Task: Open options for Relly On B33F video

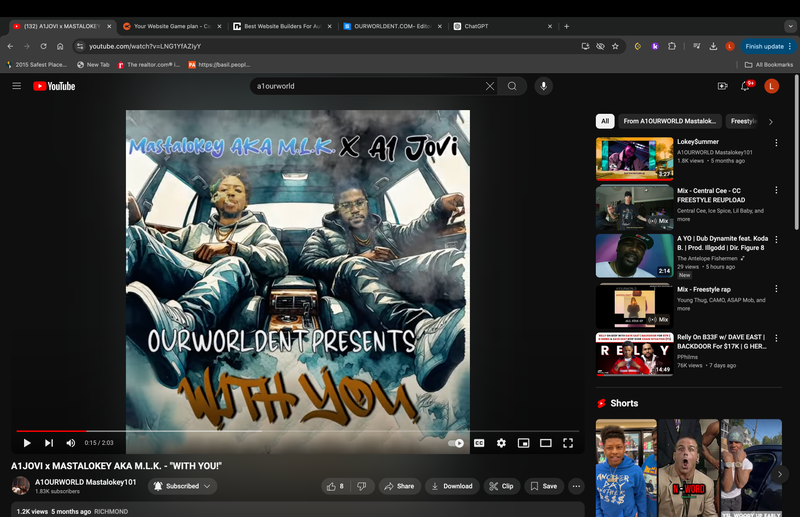Action: click(776, 338)
